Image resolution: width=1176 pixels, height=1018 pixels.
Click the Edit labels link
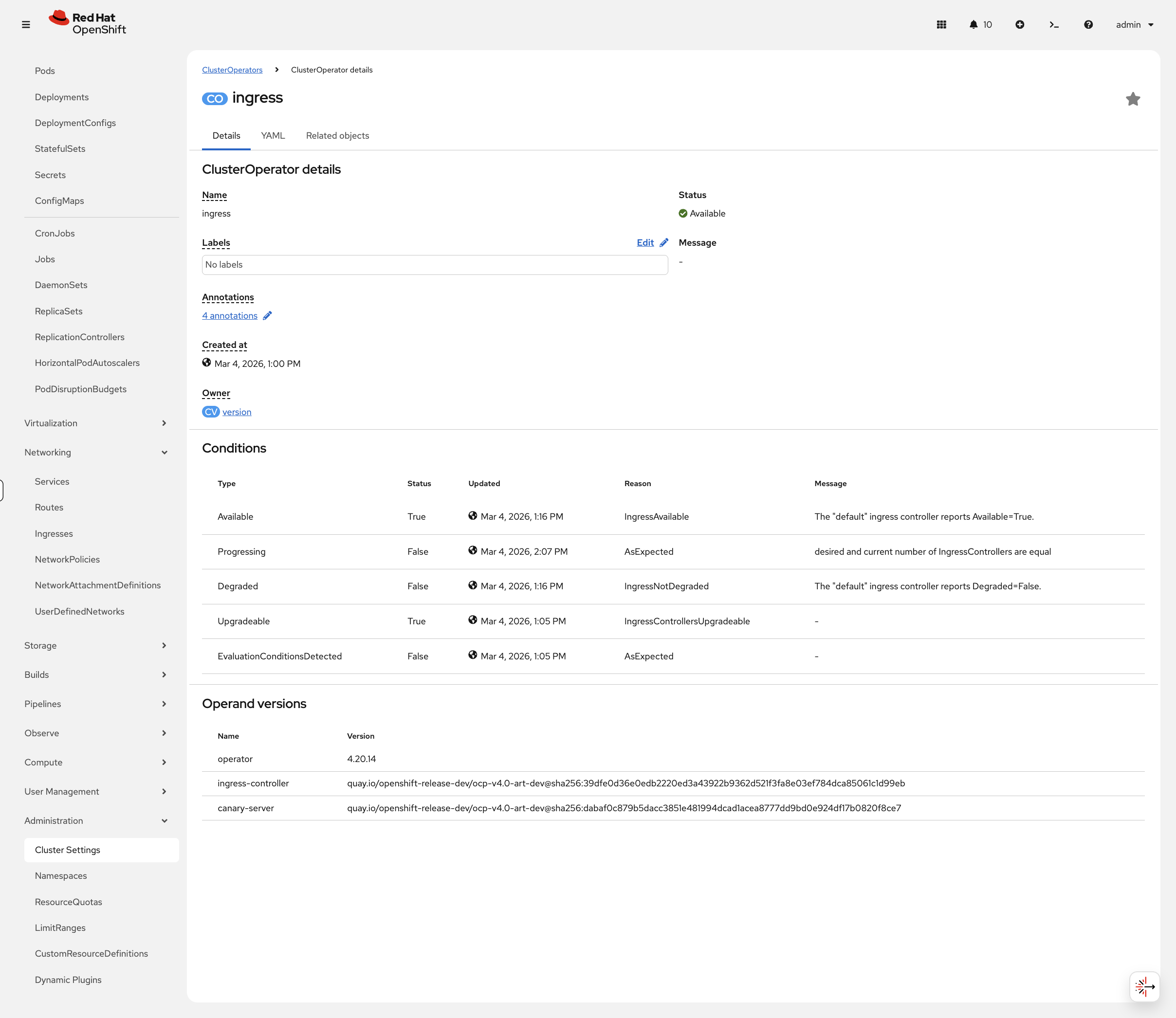click(x=645, y=242)
